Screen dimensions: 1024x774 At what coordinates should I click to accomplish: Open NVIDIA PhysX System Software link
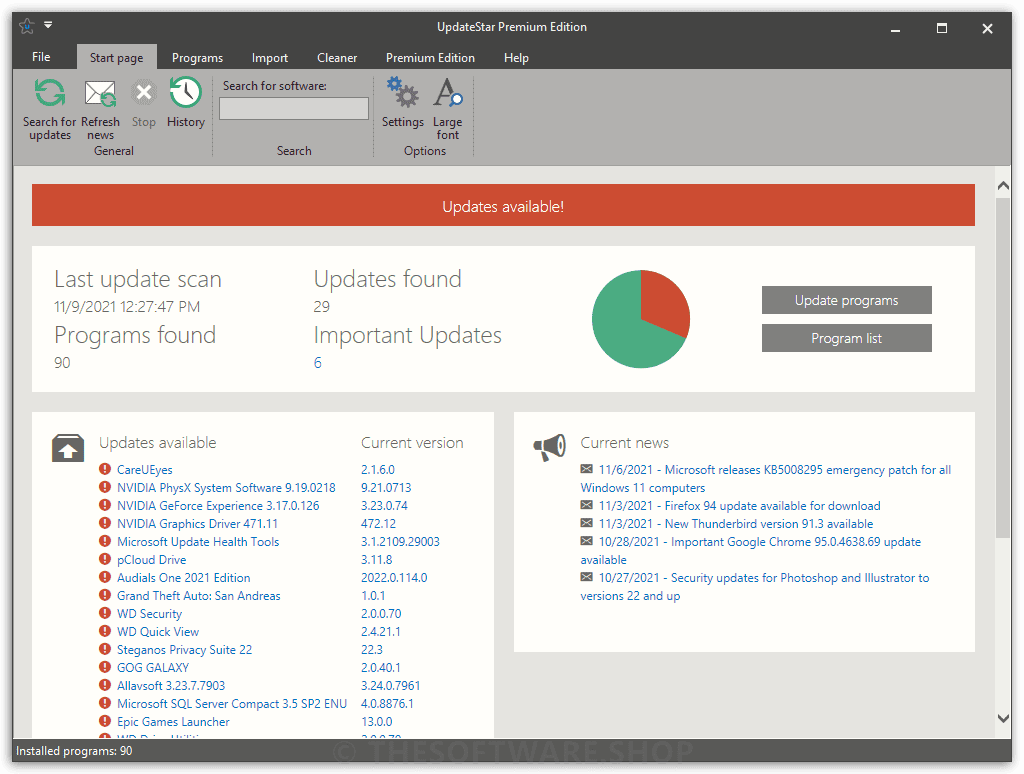tap(226, 487)
